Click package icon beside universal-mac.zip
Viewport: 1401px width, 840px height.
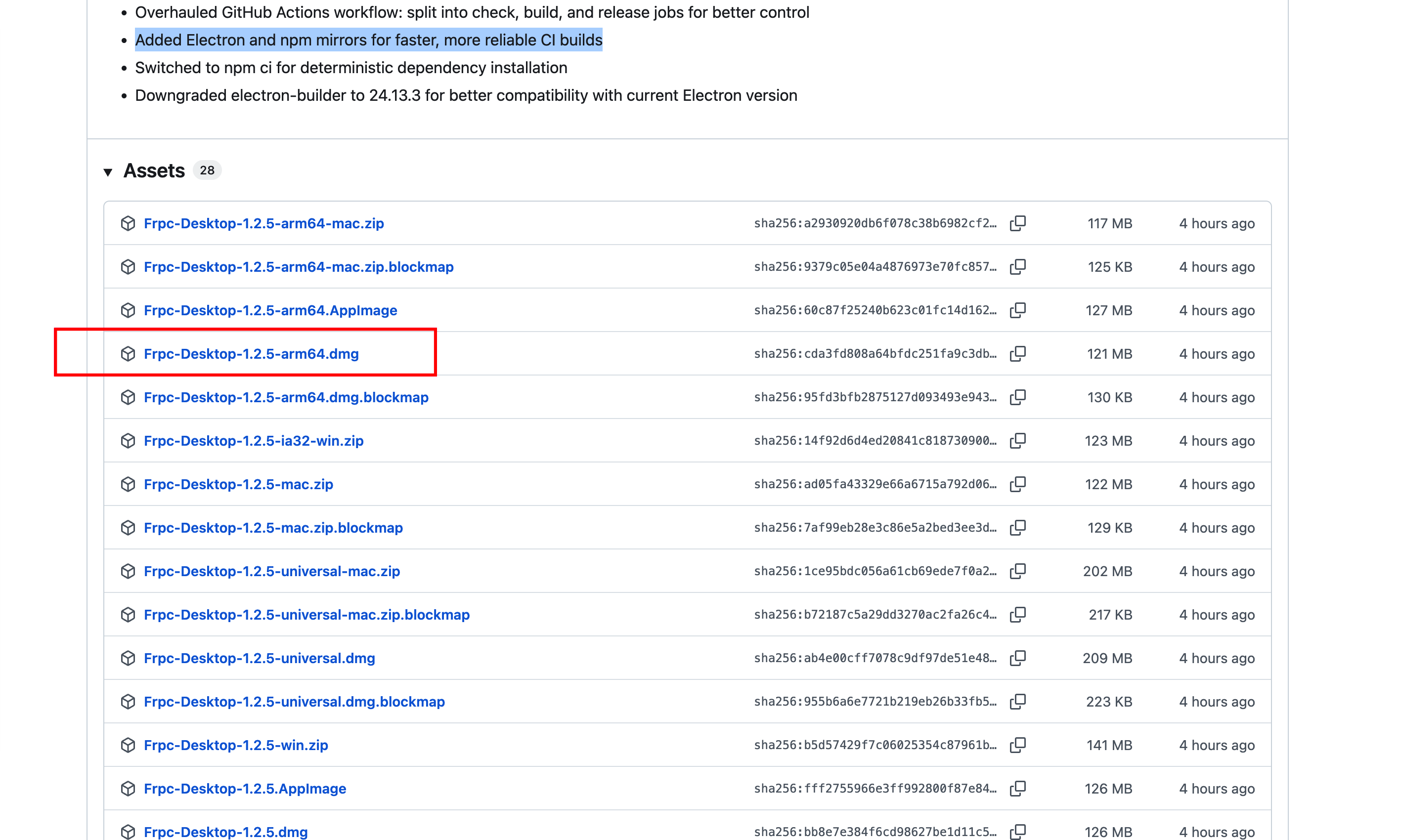click(128, 571)
